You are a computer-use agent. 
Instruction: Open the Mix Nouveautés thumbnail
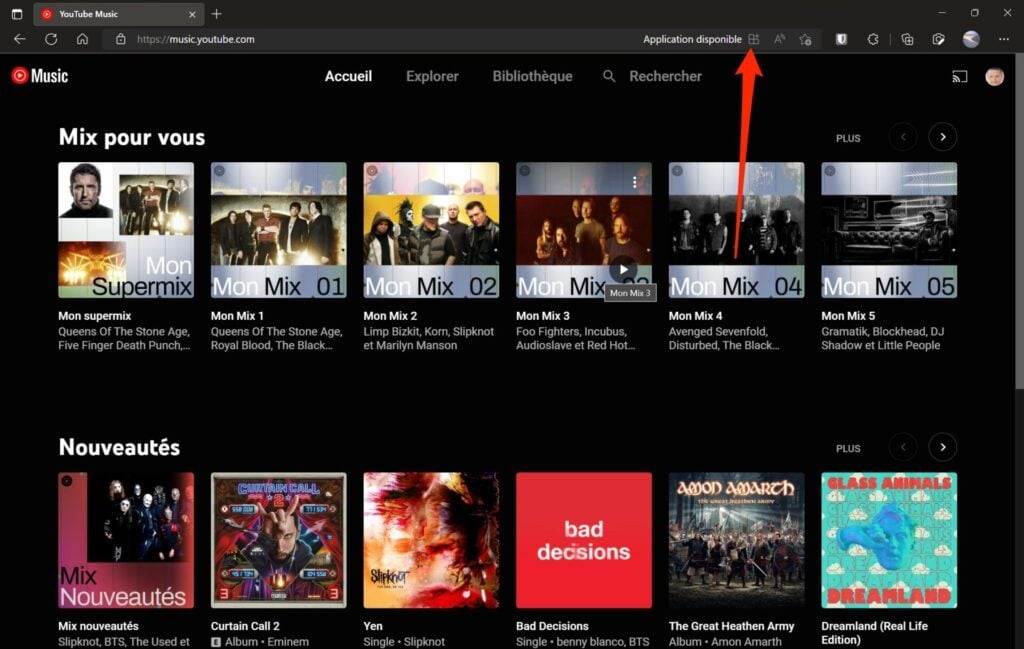[x=126, y=540]
